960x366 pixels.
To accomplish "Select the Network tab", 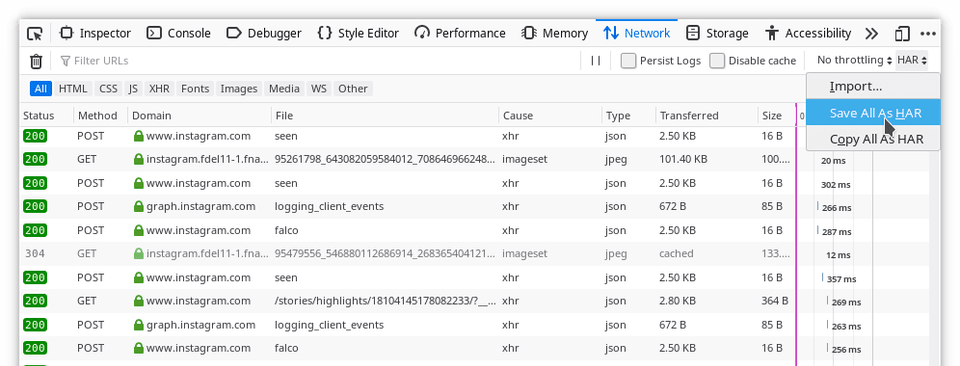I will pyautogui.click(x=637, y=33).
